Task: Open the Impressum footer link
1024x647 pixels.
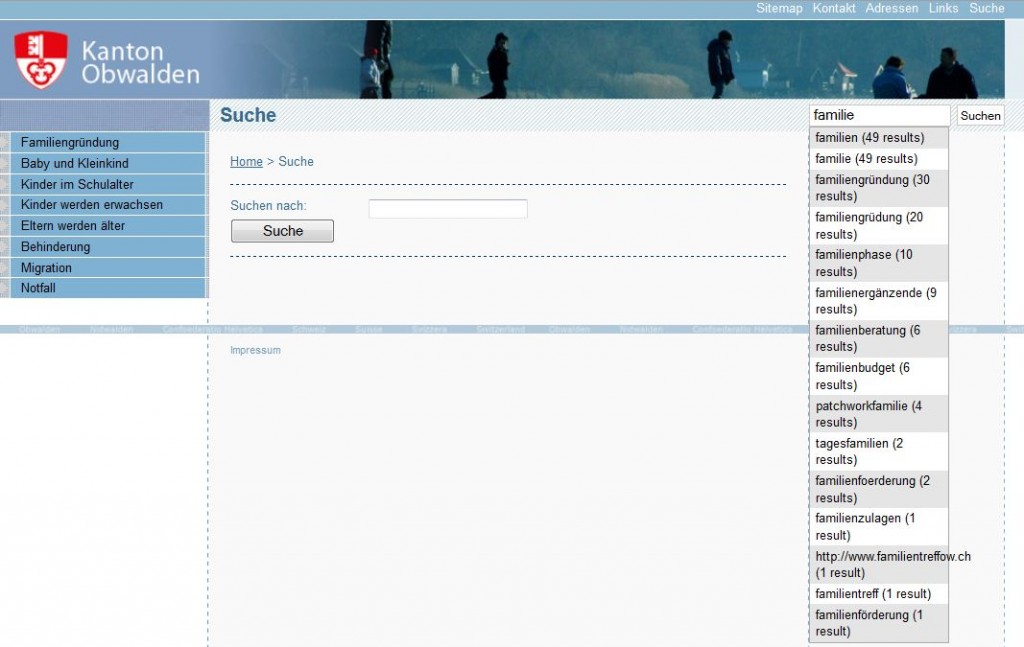Action: point(255,350)
